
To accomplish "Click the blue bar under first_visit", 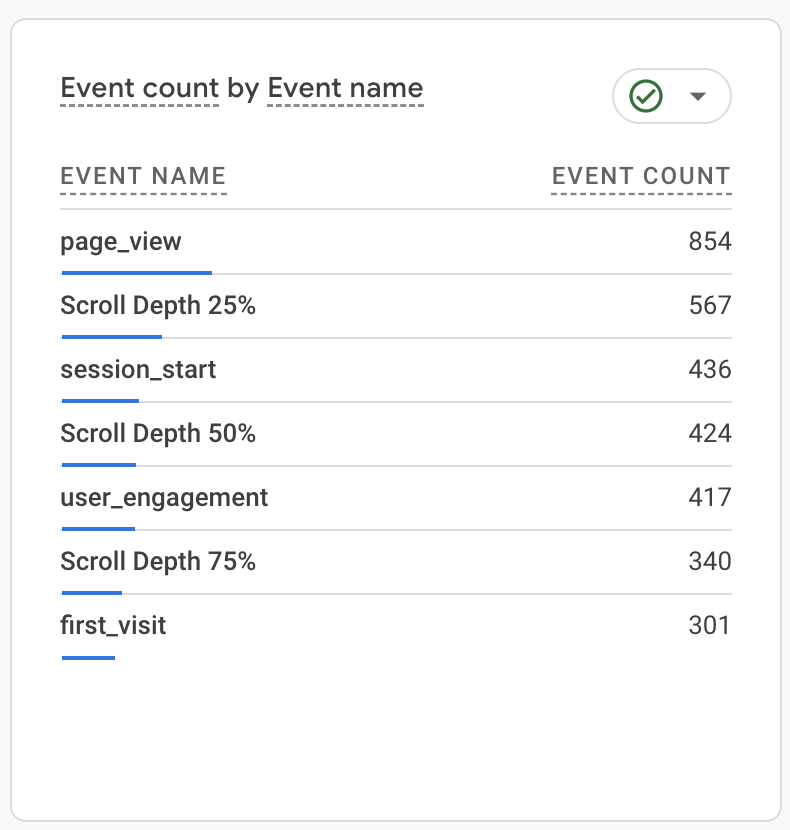I will coord(88,657).
